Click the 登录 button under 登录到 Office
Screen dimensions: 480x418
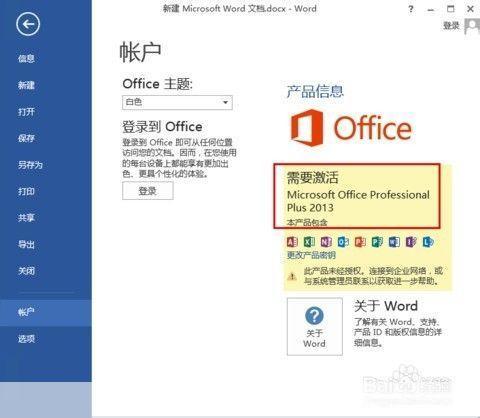[x=148, y=191]
